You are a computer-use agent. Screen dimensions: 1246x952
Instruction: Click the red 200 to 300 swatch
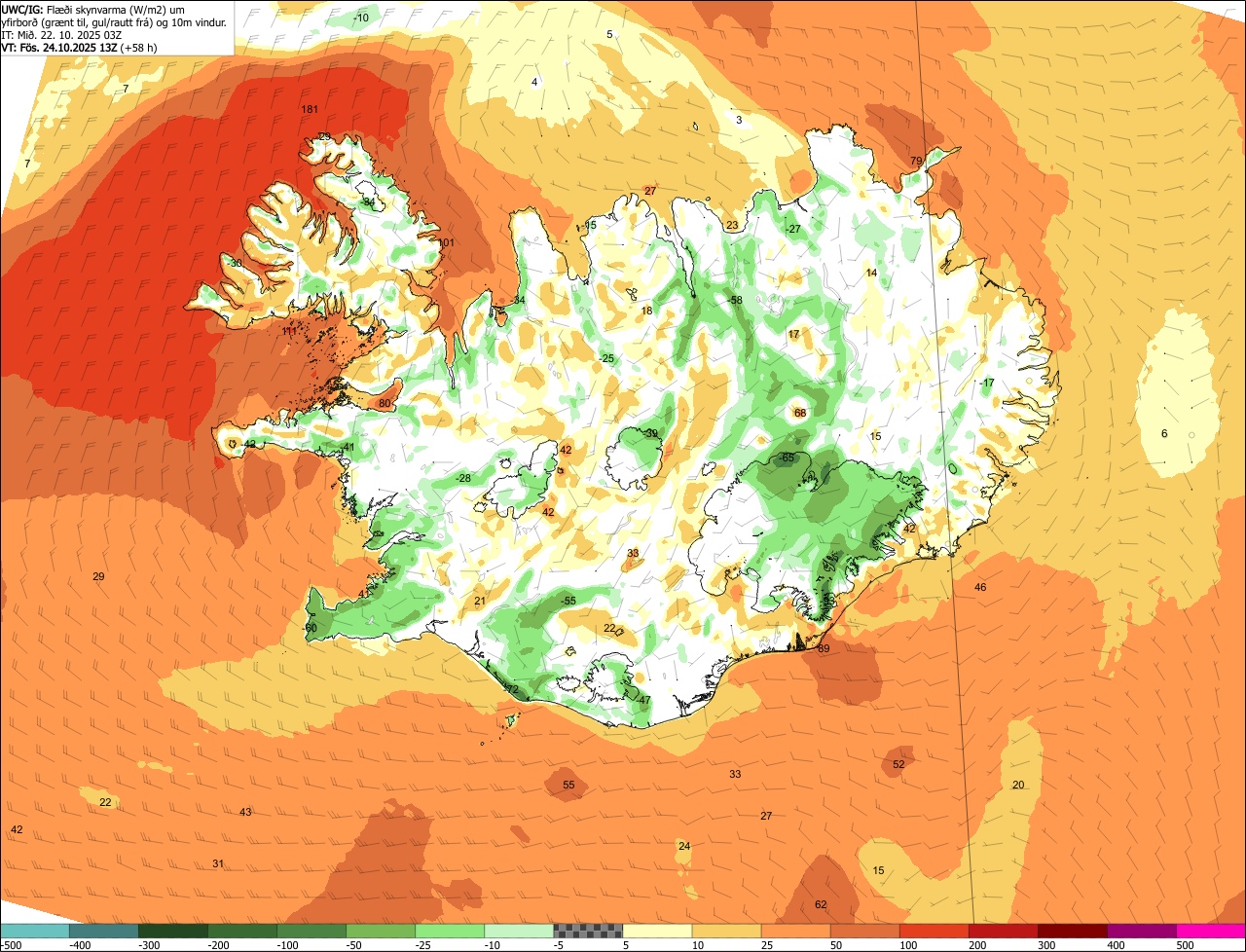pos(1003,931)
